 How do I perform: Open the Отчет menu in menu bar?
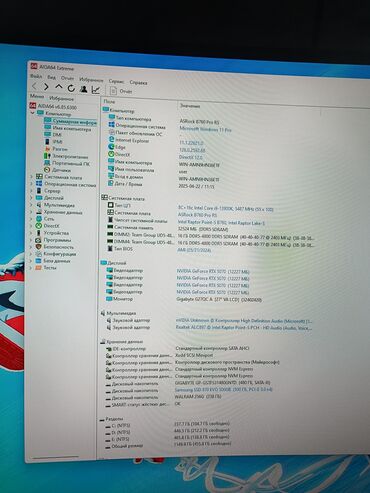(x=67, y=78)
